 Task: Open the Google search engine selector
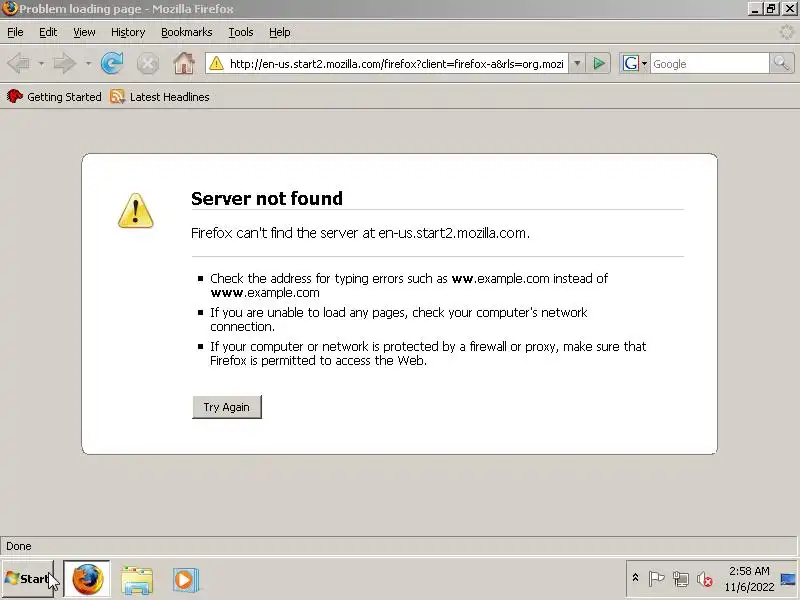(x=634, y=64)
